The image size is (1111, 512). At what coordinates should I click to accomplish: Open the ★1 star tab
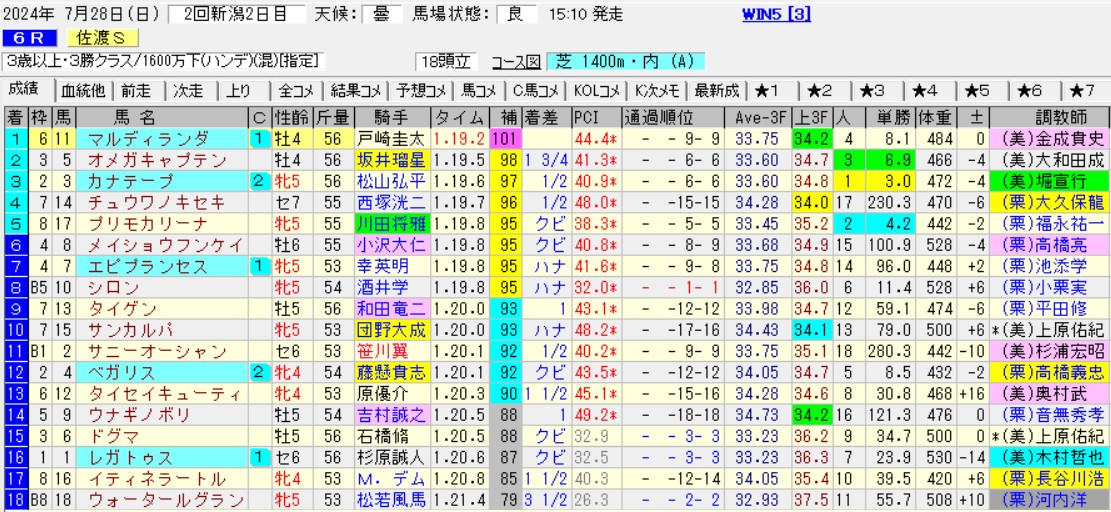click(768, 90)
